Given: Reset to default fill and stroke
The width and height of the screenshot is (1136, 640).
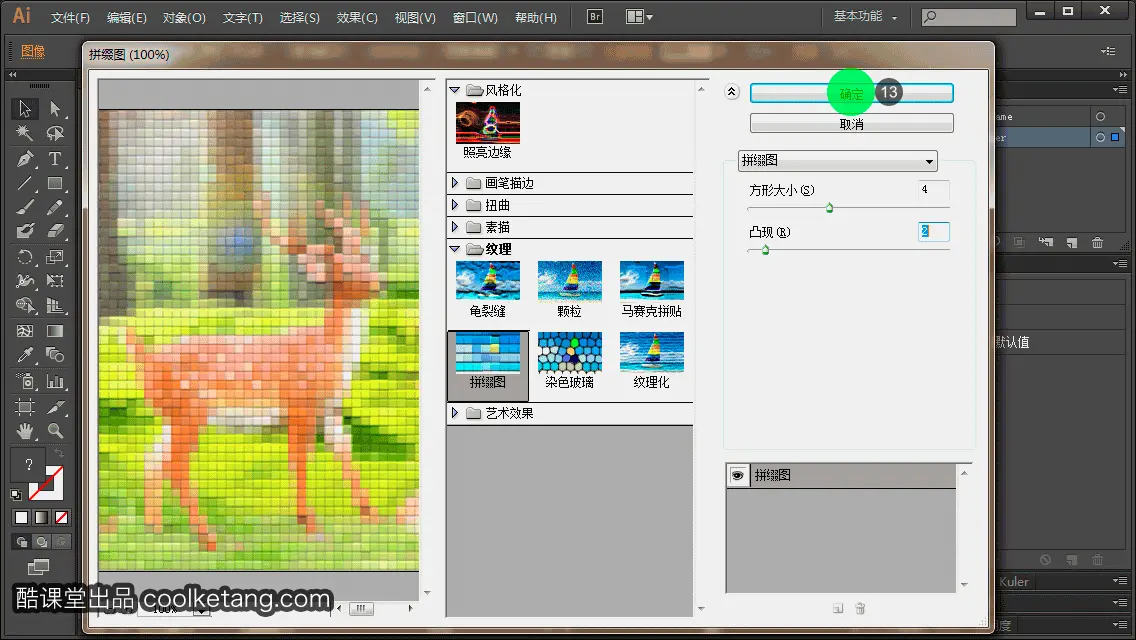Looking at the screenshot, I should [x=16, y=496].
